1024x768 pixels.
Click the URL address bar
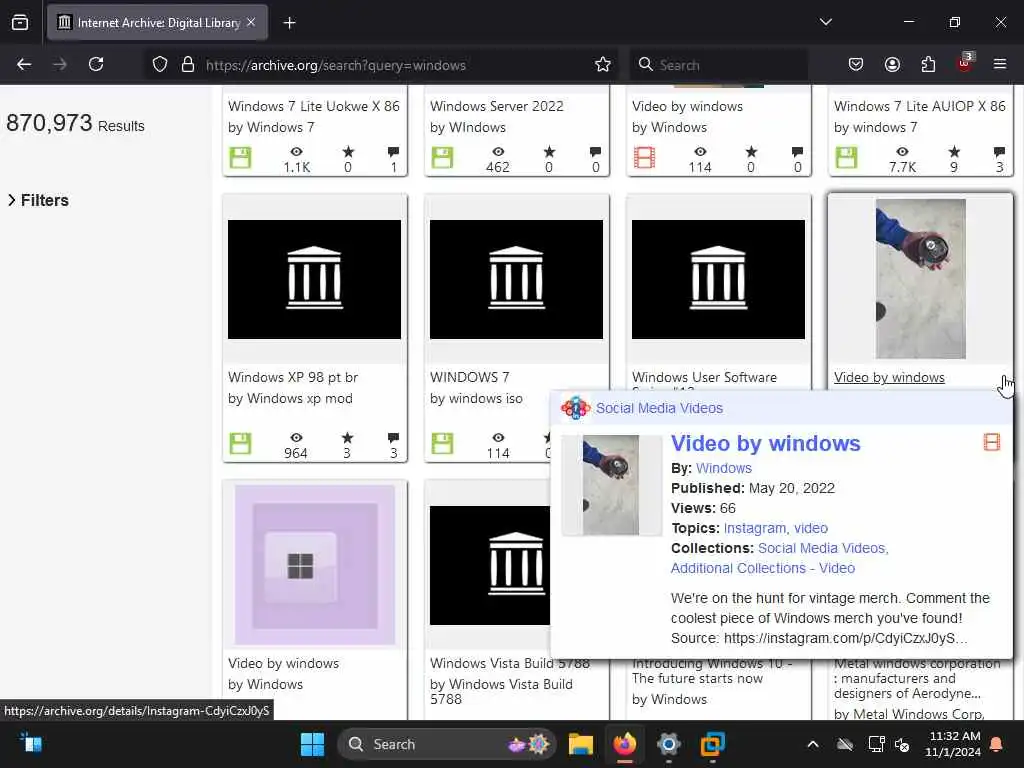tap(379, 65)
